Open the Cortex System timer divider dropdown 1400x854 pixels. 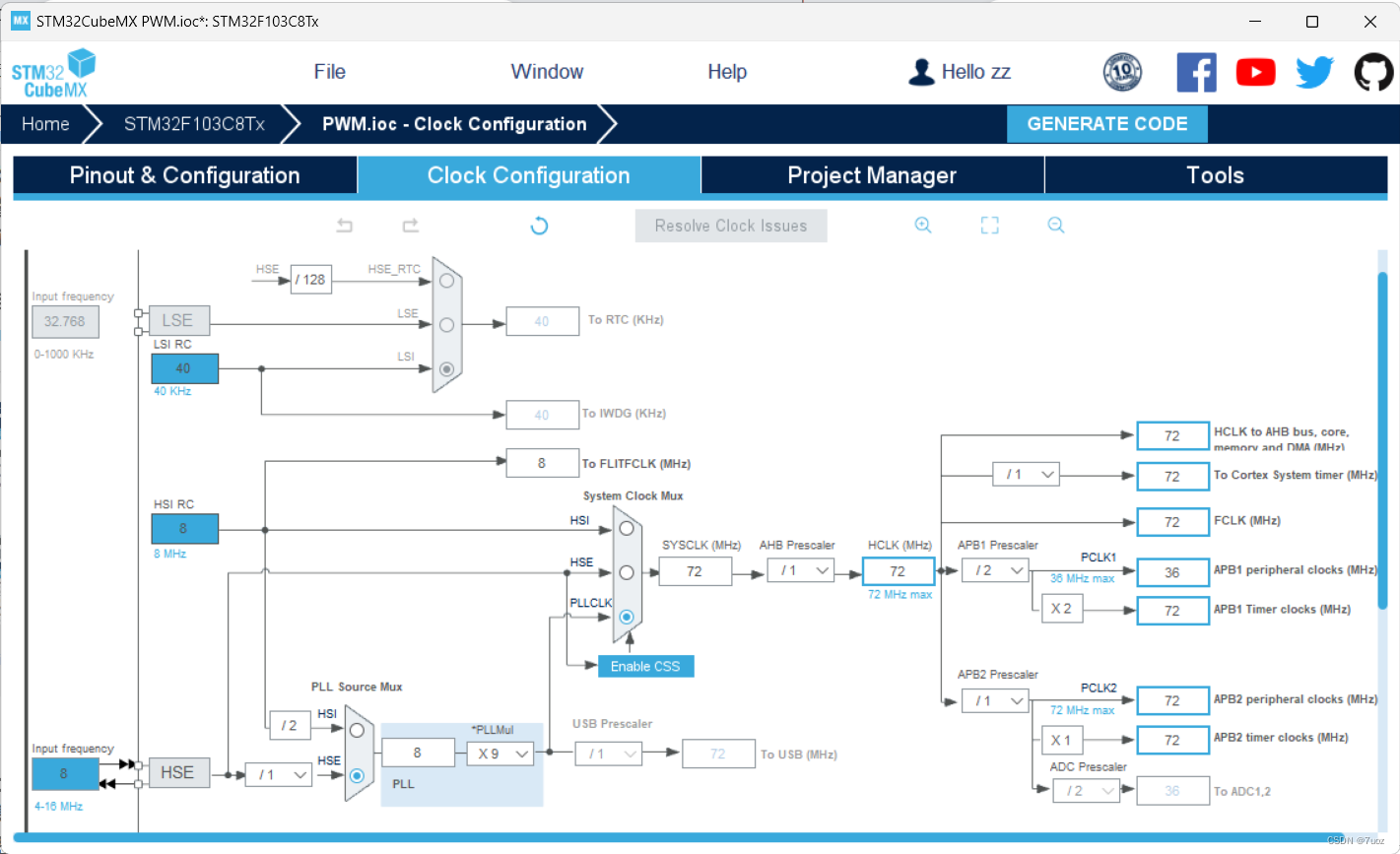click(x=1026, y=475)
